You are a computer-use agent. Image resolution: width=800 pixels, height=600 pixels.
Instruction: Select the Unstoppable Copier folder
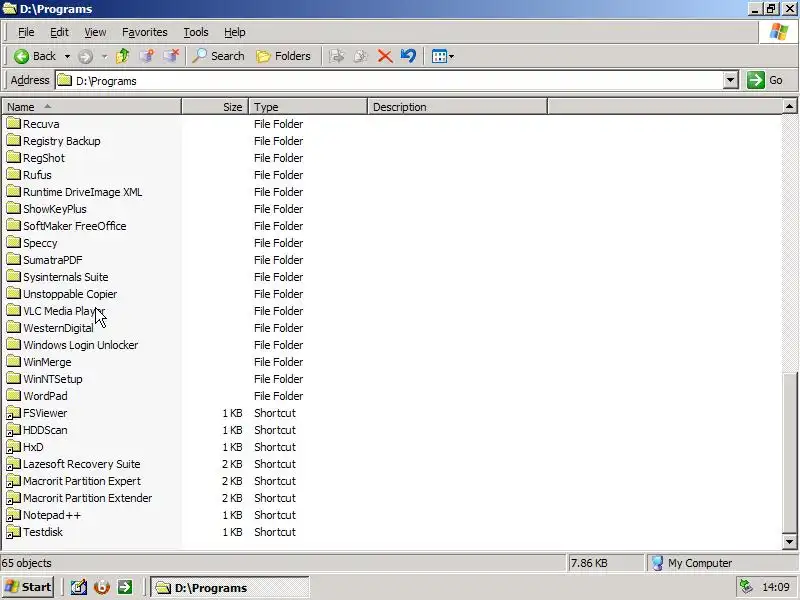tap(62, 294)
